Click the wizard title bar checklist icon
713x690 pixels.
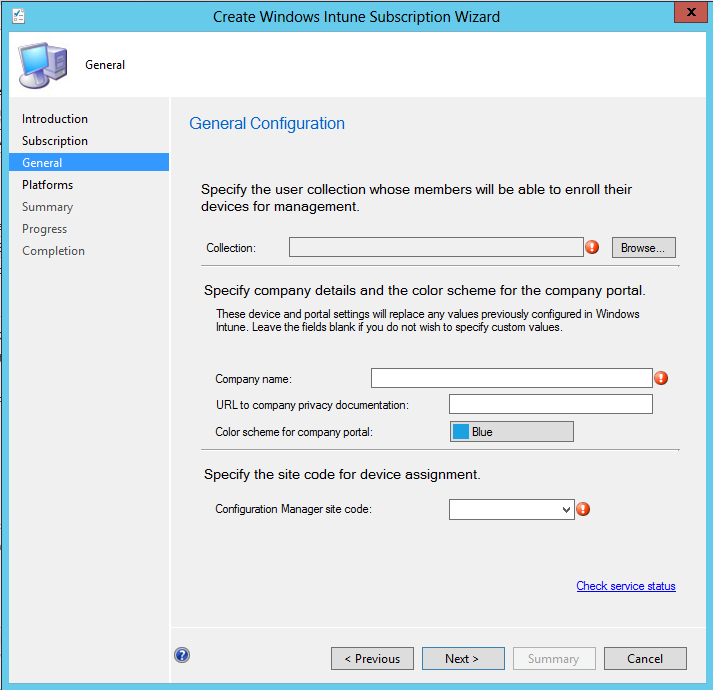[19, 16]
